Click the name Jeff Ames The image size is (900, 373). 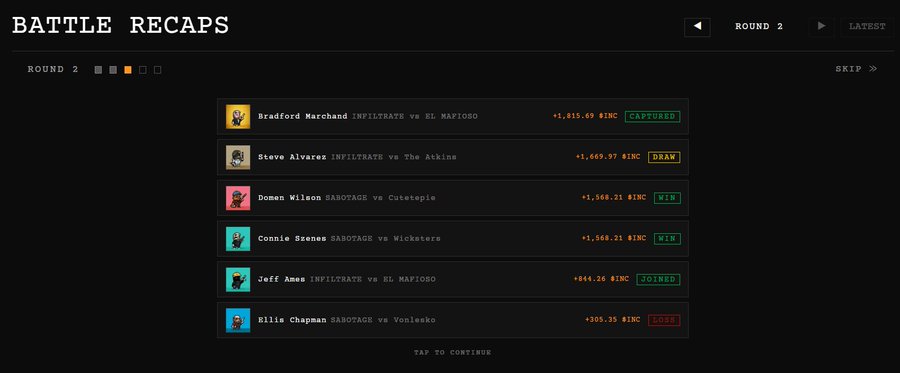tap(282, 279)
